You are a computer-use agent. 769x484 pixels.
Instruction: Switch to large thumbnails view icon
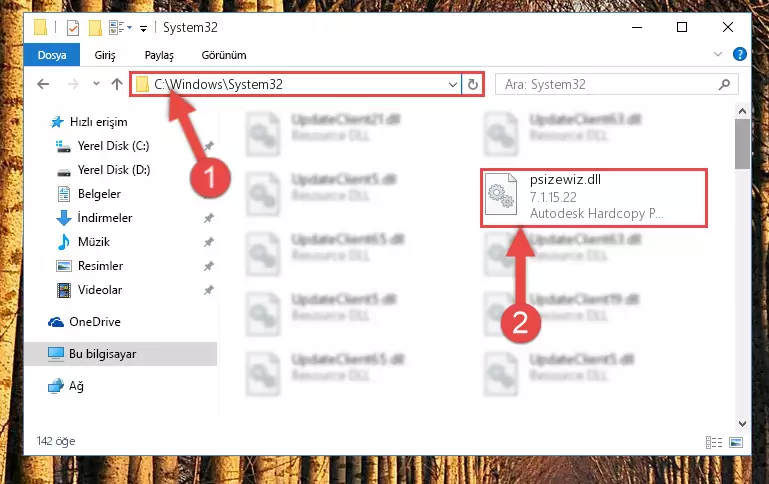pos(736,442)
